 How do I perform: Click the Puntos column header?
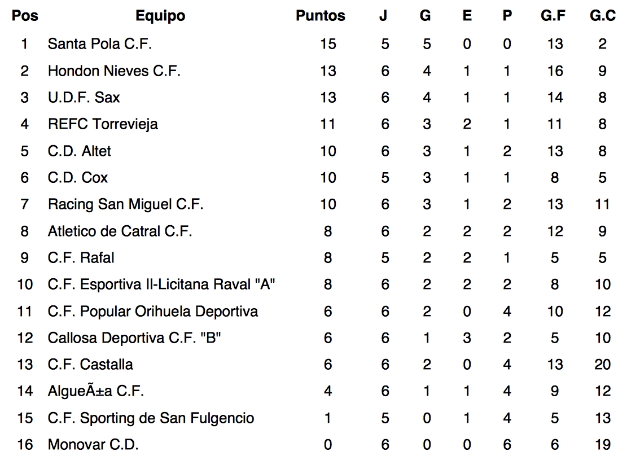click(x=321, y=16)
